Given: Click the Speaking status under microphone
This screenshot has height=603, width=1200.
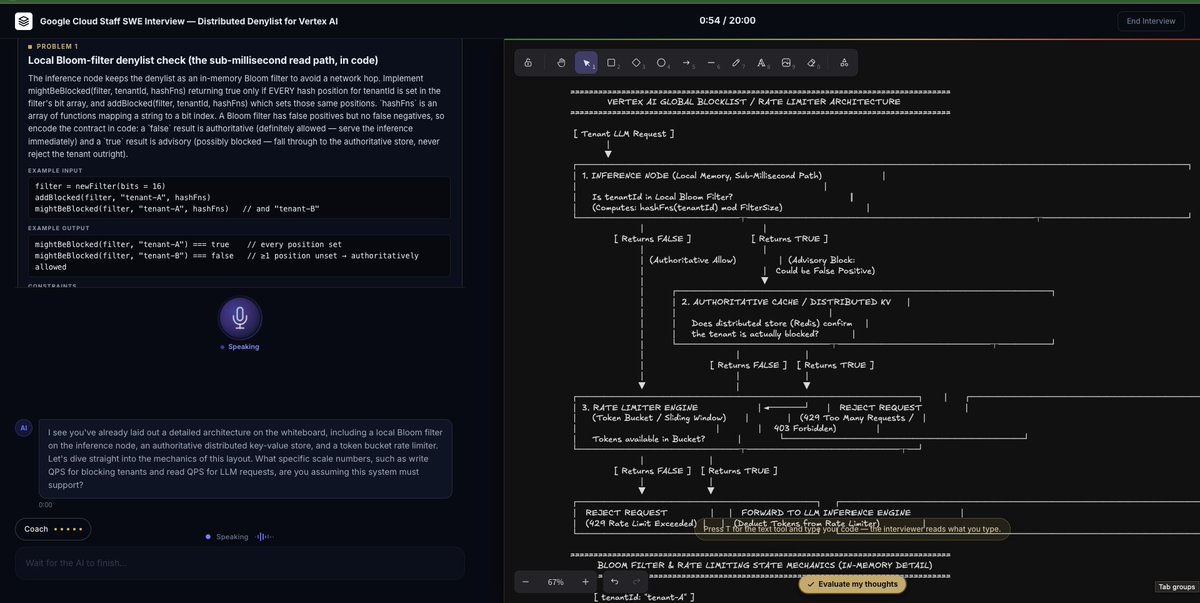Looking at the screenshot, I should coord(240,347).
